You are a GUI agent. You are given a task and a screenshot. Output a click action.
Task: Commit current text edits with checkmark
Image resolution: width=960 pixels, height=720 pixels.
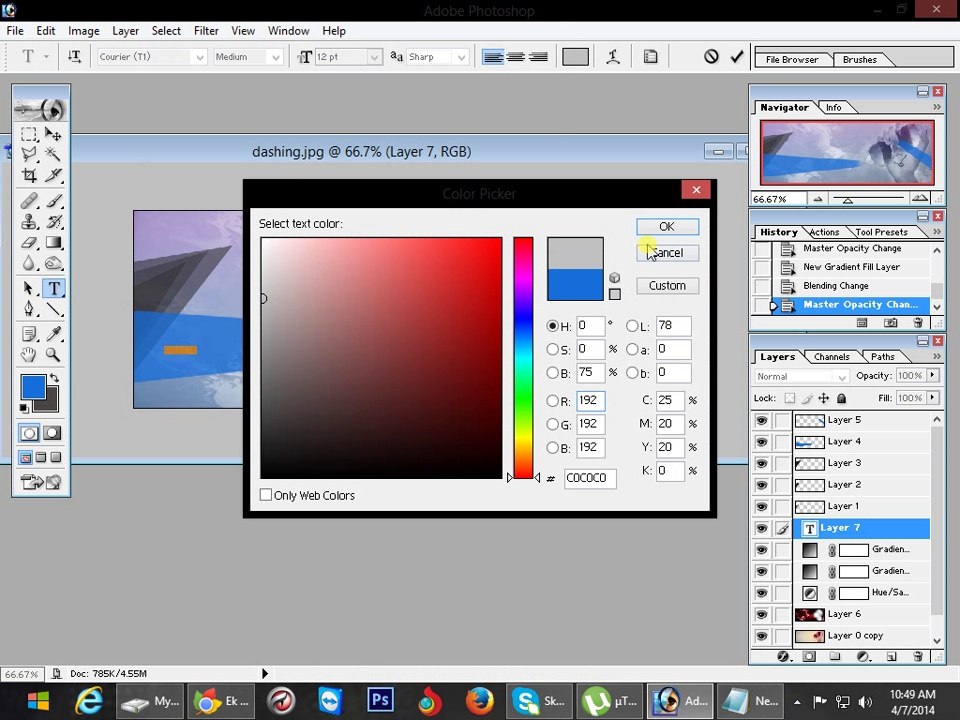pos(737,57)
